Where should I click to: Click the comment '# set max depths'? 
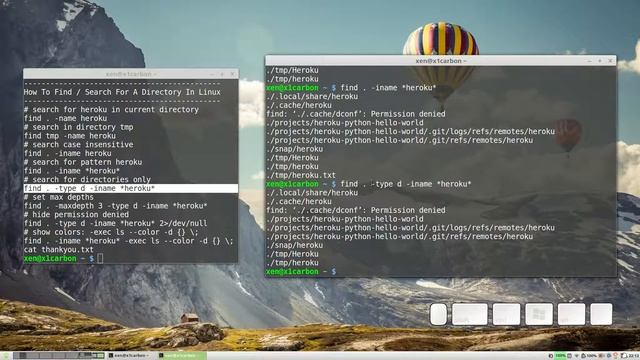59,197
